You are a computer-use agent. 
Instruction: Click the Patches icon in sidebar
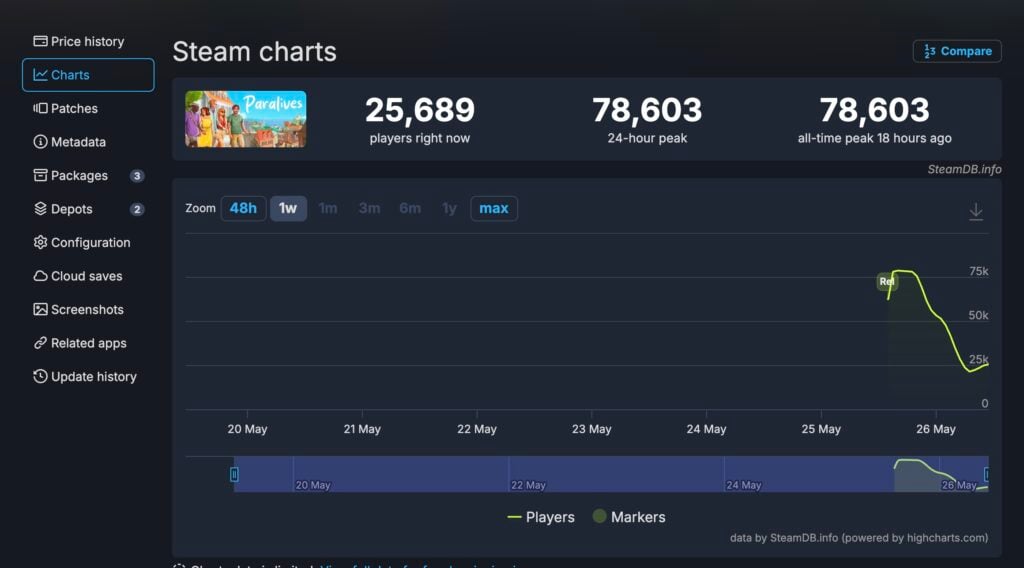tap(40, 108)
